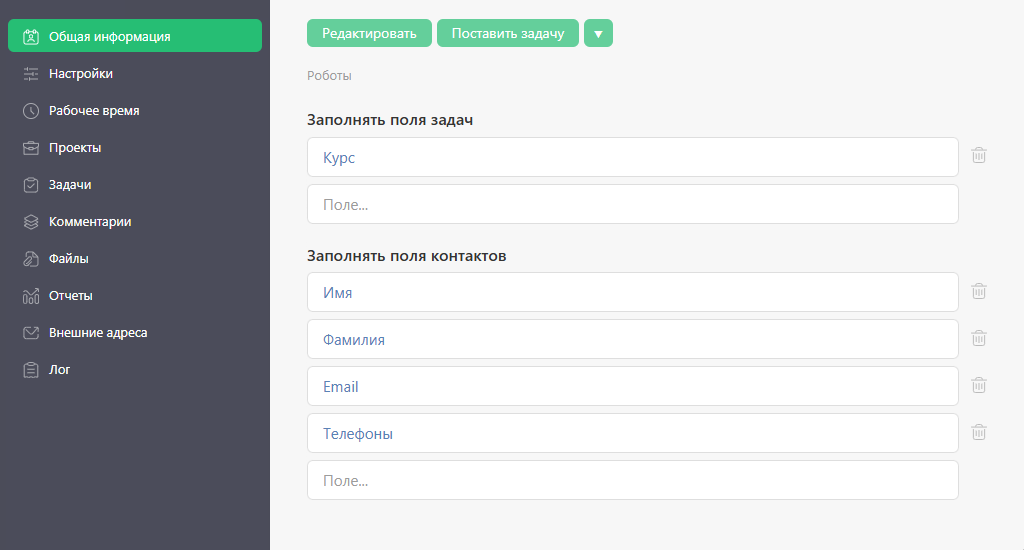Click the briefcase icon for Проекты
Image resolution: width=1024 pixels, height=550 pixels.
pos(31,148)
